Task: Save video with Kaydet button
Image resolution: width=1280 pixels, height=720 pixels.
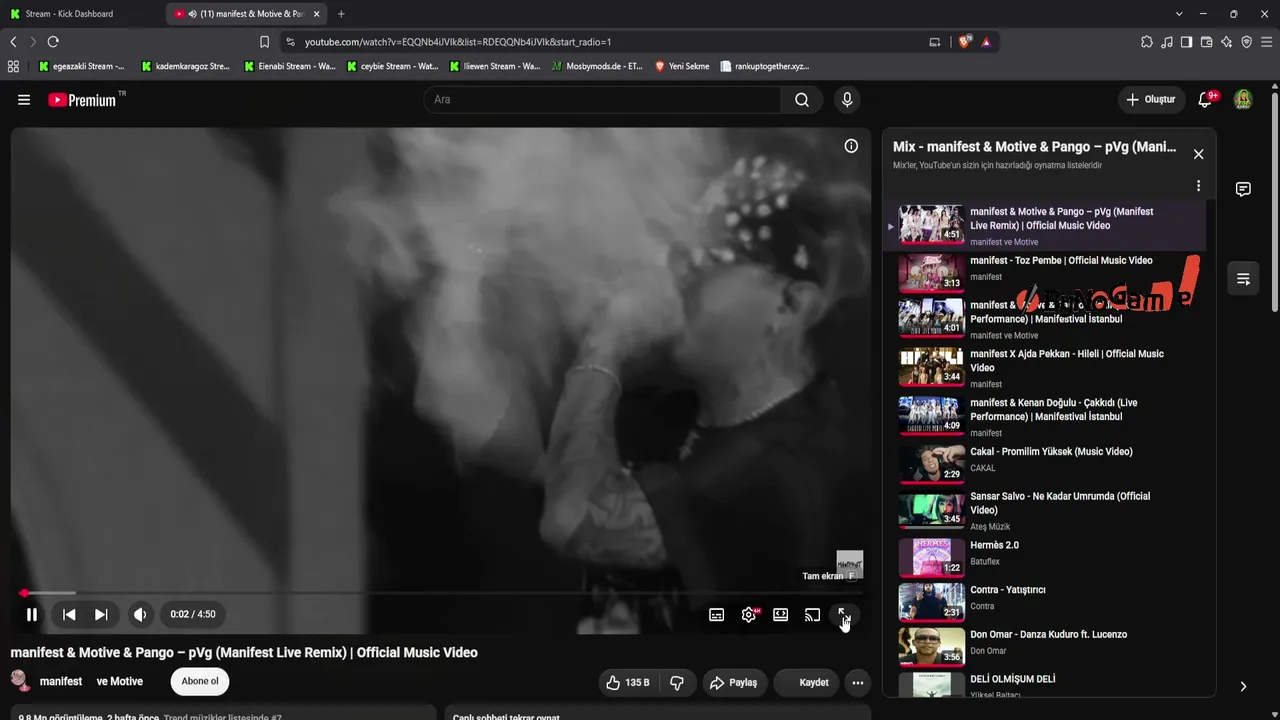Action: (807, 683)
